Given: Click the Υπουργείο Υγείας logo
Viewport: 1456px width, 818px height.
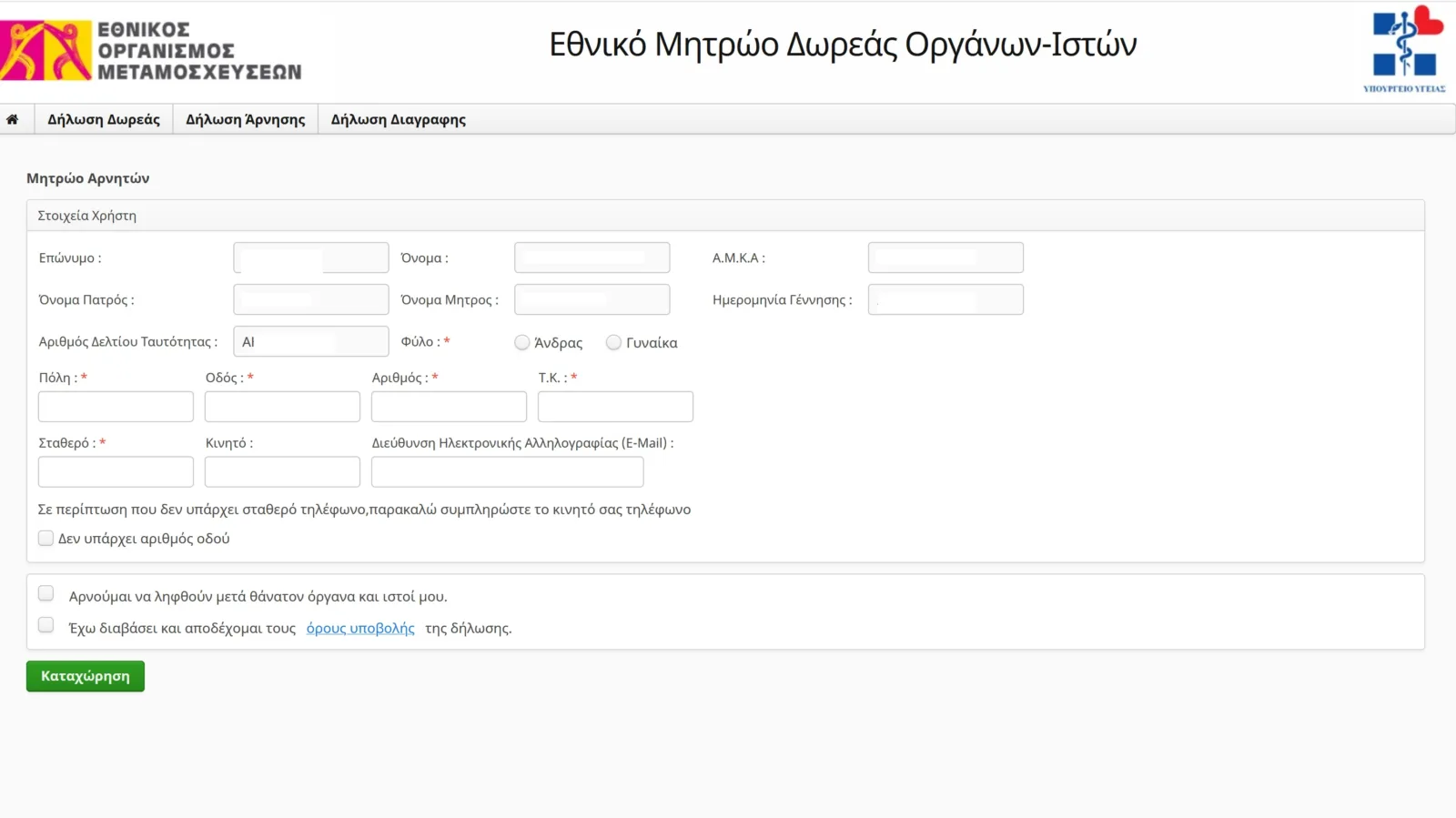Looking at the screenshot, I should tap(1406, 49).
